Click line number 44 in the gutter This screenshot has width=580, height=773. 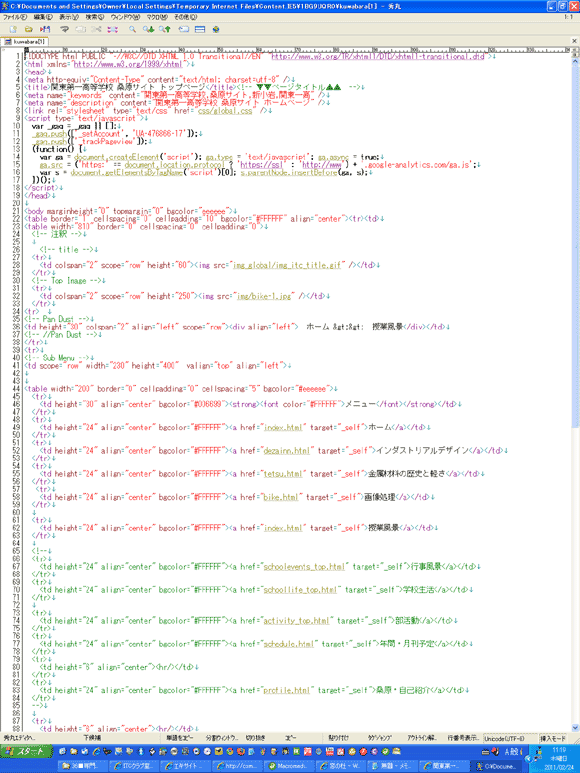click(16, 389)
